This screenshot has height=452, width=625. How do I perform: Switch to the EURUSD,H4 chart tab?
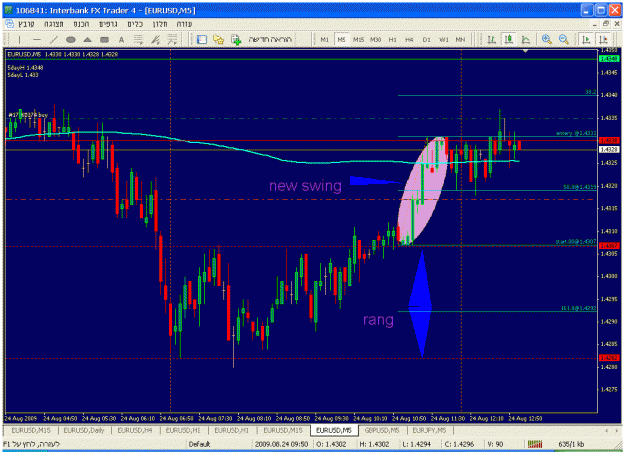(x=135, y=430)
